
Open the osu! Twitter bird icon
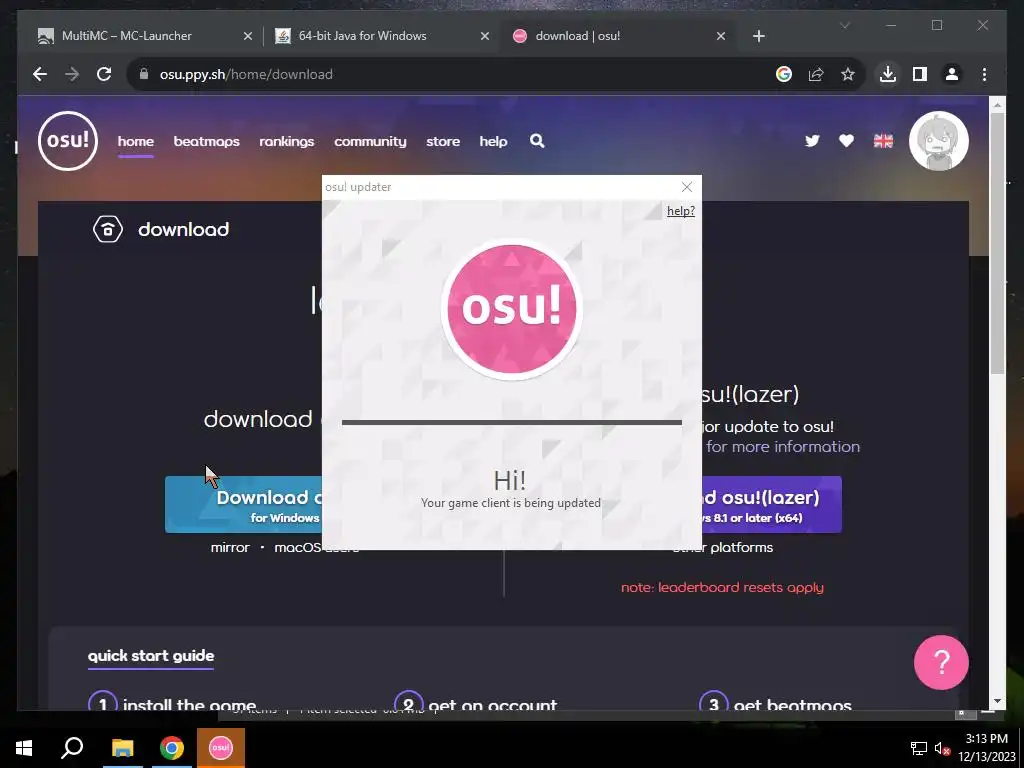click(x=812, y=141)
